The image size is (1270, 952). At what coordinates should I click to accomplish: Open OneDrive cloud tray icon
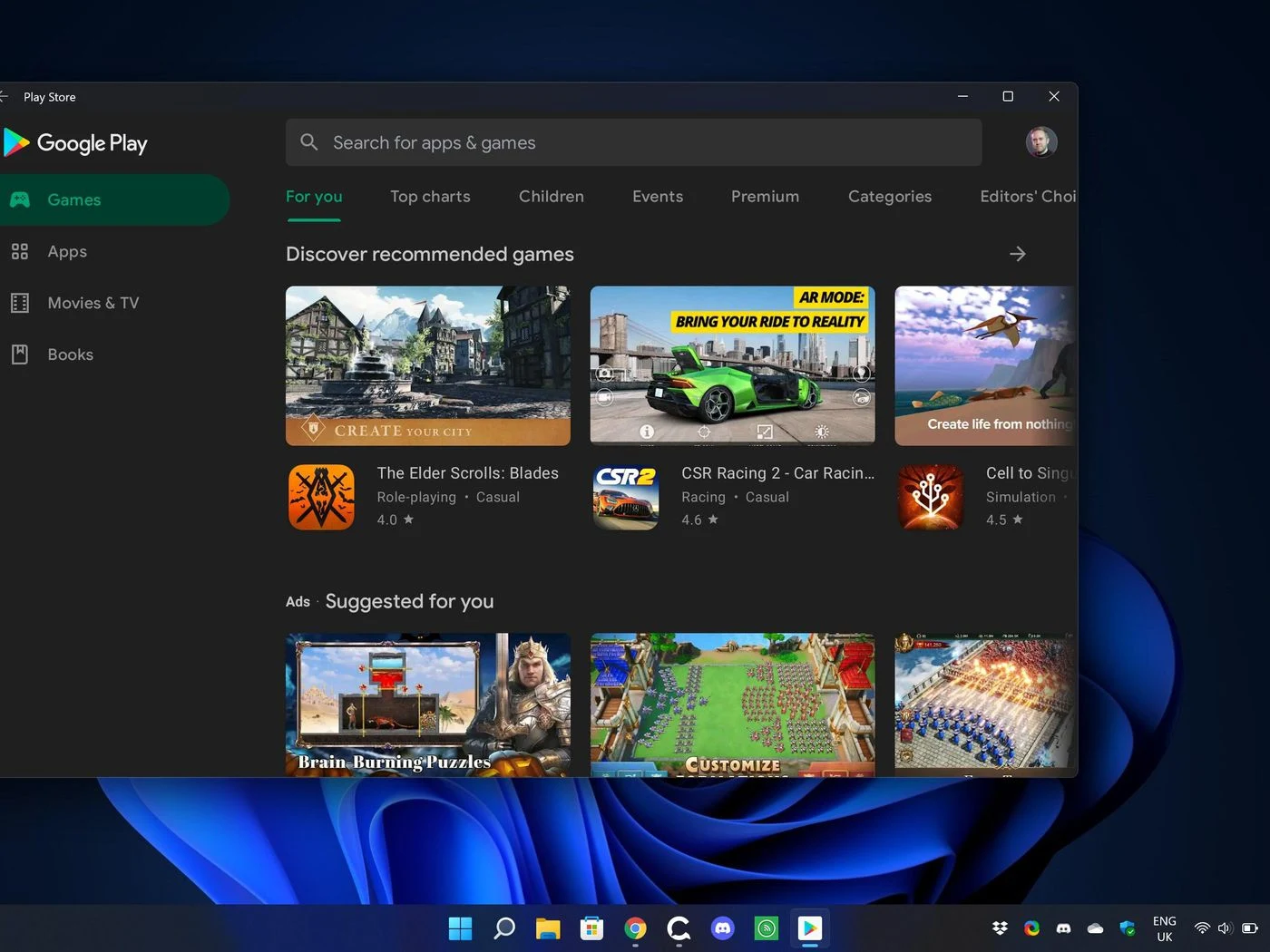coord(1095,928)
